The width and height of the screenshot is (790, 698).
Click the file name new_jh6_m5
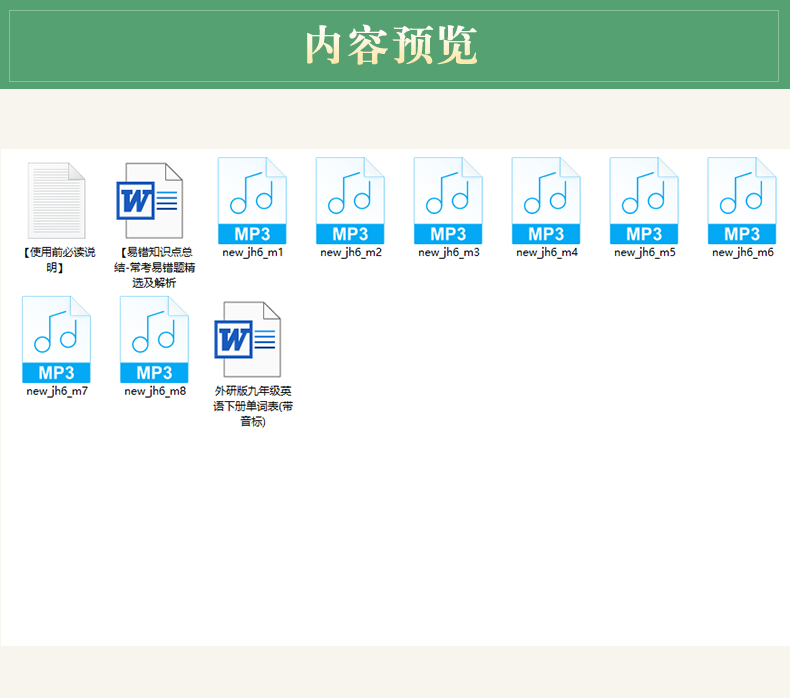[644, 252]
